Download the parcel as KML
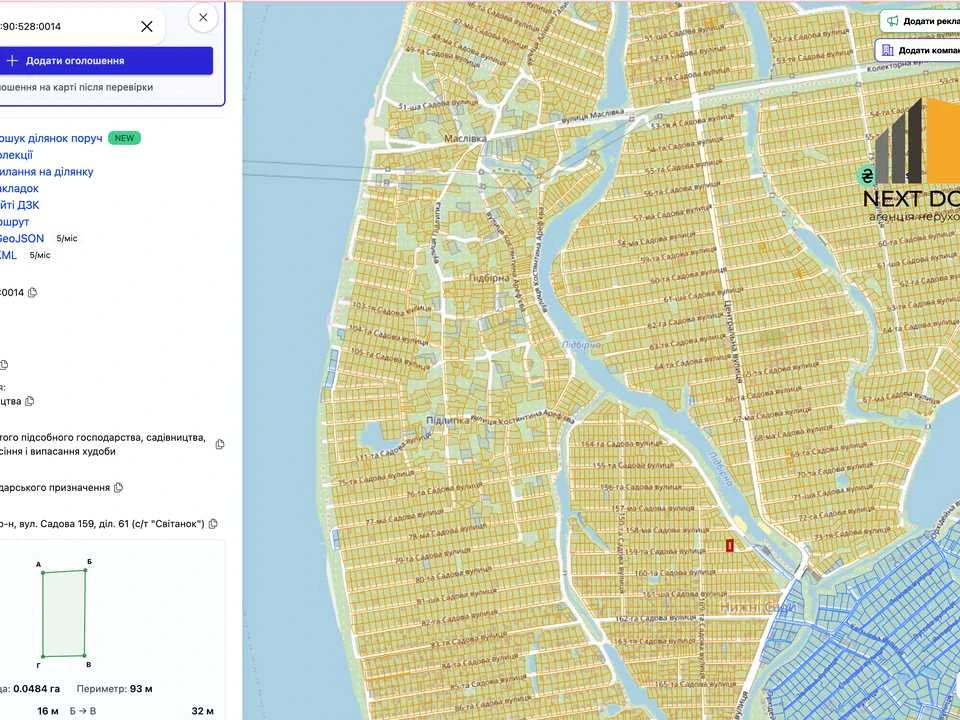Image resolution: width=960 pixels, height=720 pixels. (9, 255)
